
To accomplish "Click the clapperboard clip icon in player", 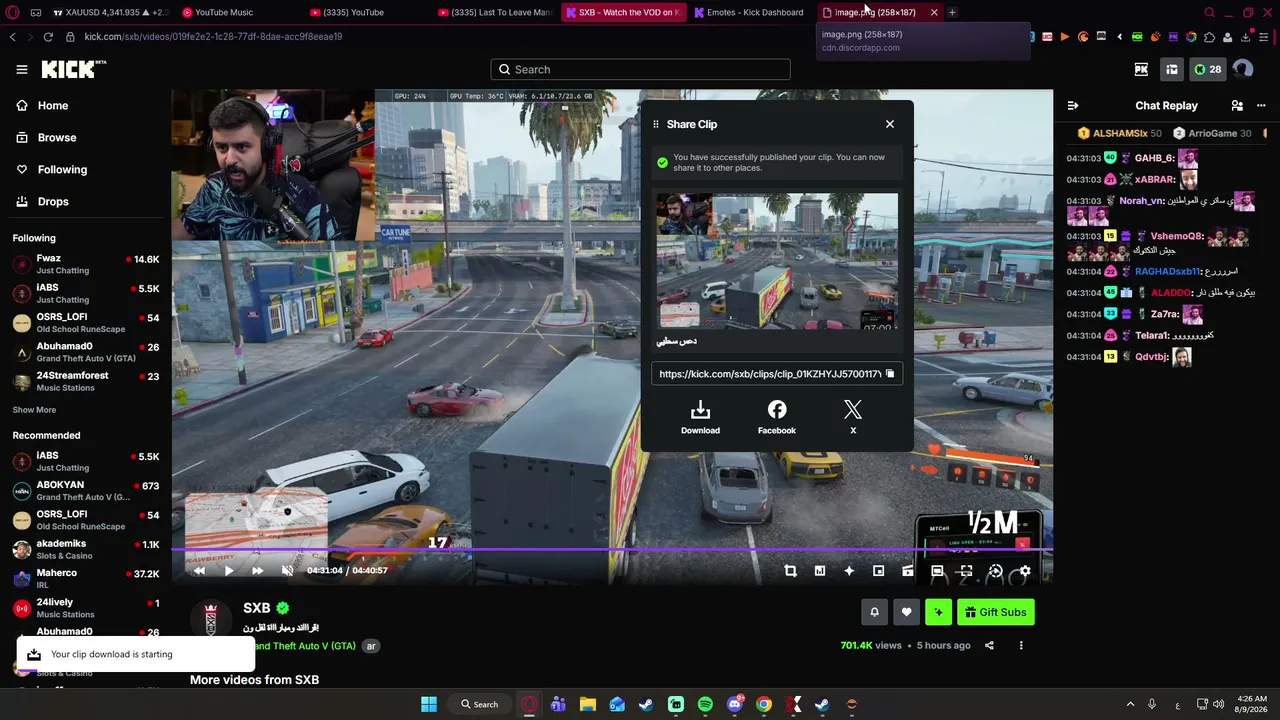I will pyautogui.click(x=908, y=571).
